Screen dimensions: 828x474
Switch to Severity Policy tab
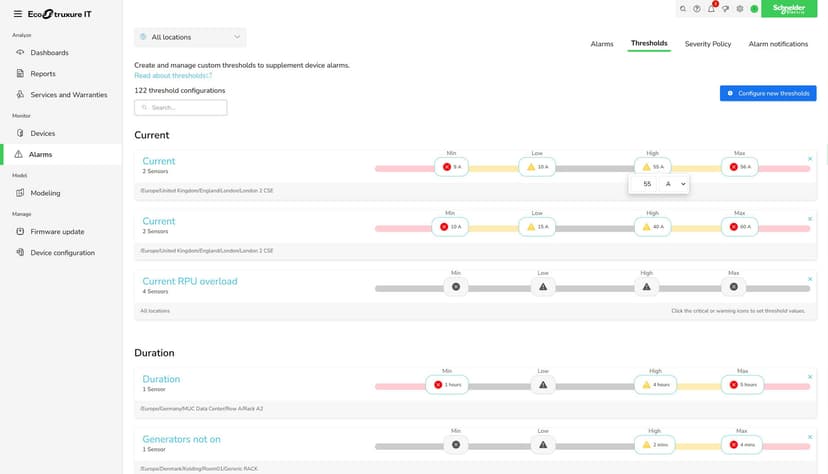point(708,44)
